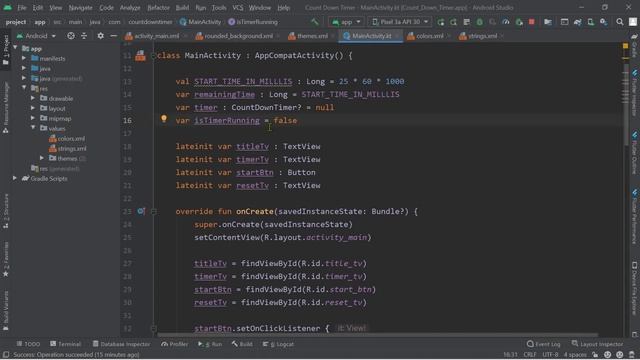Click the lightbulb quick-fix icon on line 16
Viewport: 640px width, 360px height.
164,118
